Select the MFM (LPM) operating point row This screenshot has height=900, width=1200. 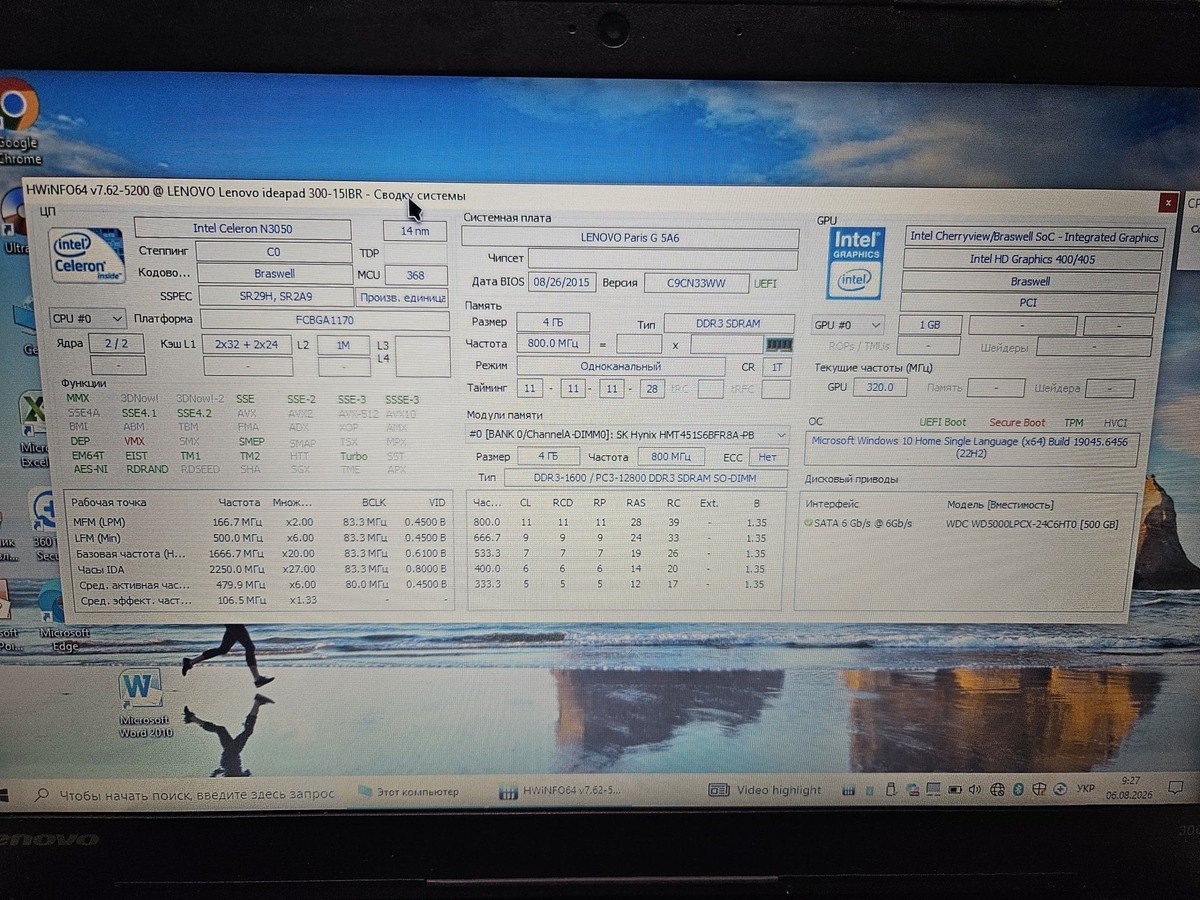coord(258,522)
